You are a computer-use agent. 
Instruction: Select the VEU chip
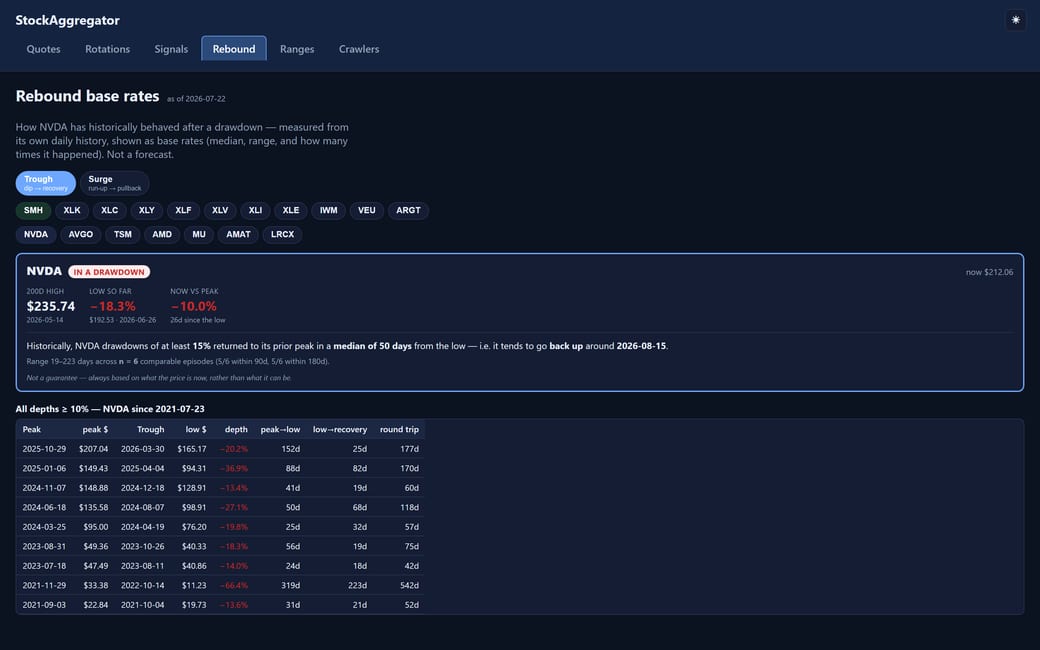tap(367, 210)
